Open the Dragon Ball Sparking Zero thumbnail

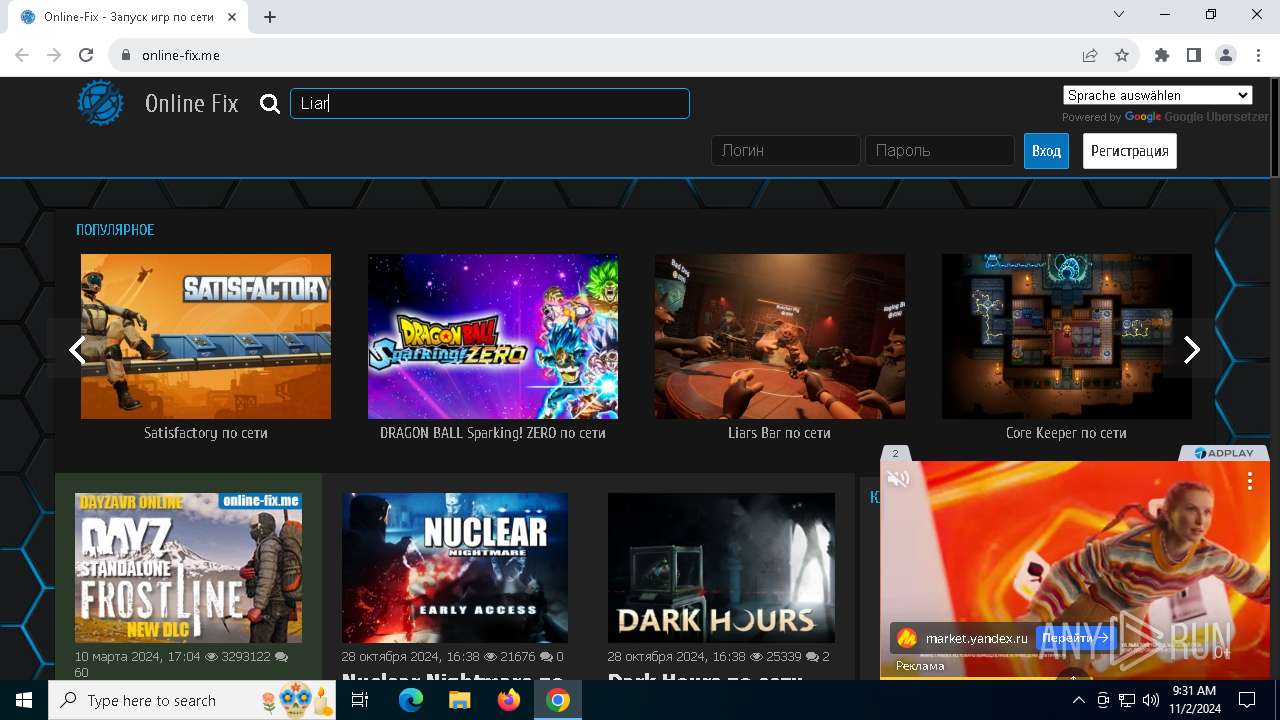pos(493,336)
